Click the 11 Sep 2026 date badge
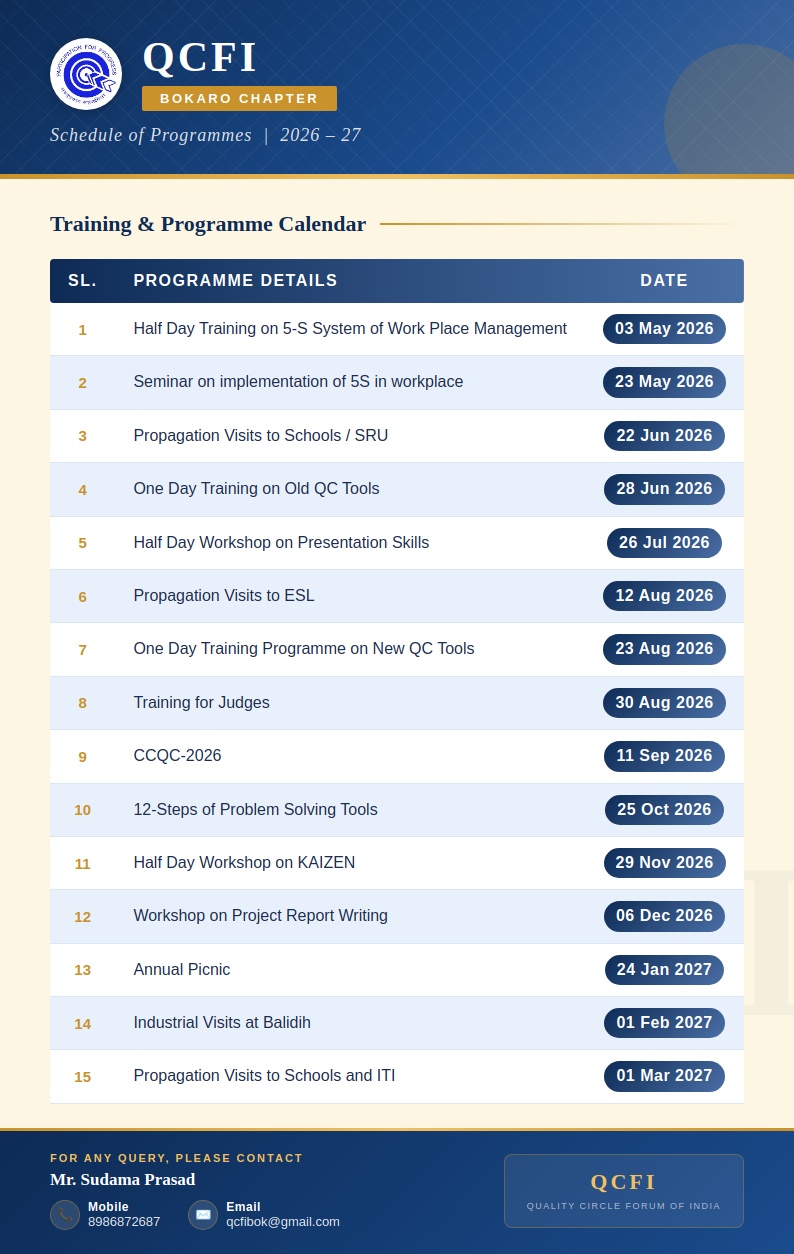 (x=664, y=756)
